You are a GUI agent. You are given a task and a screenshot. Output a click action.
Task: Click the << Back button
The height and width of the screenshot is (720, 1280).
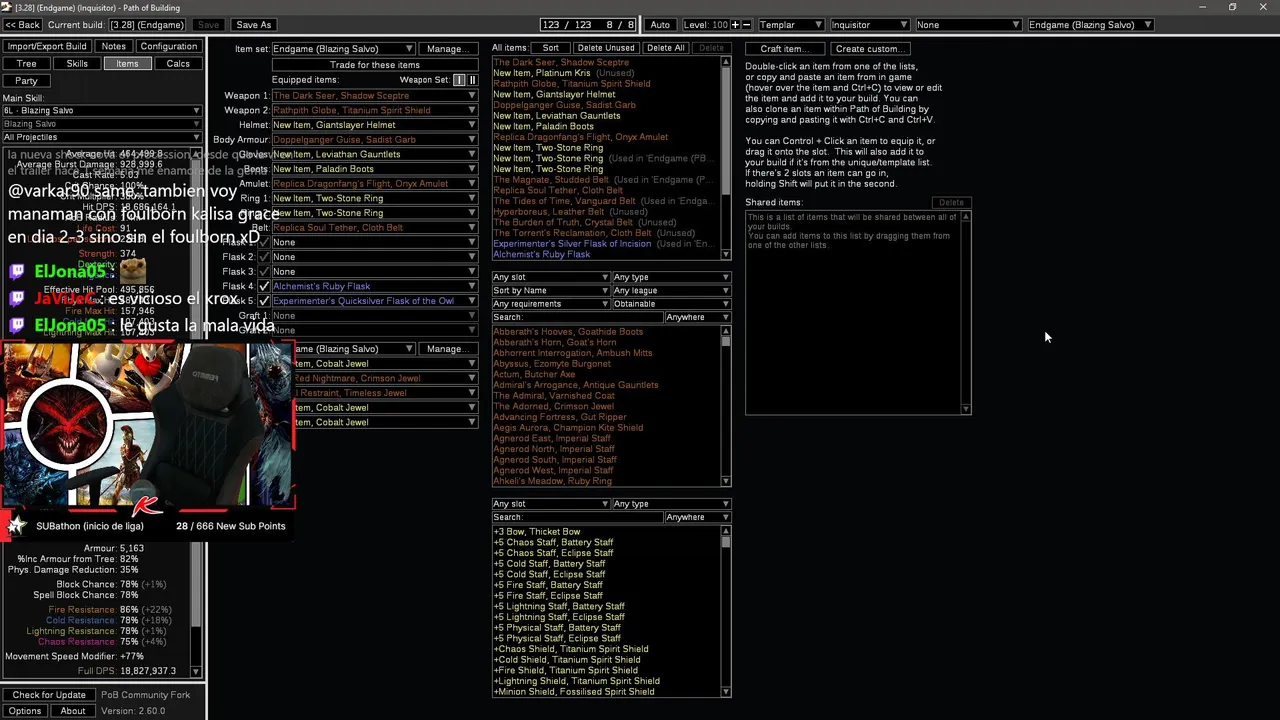(23, 25)
